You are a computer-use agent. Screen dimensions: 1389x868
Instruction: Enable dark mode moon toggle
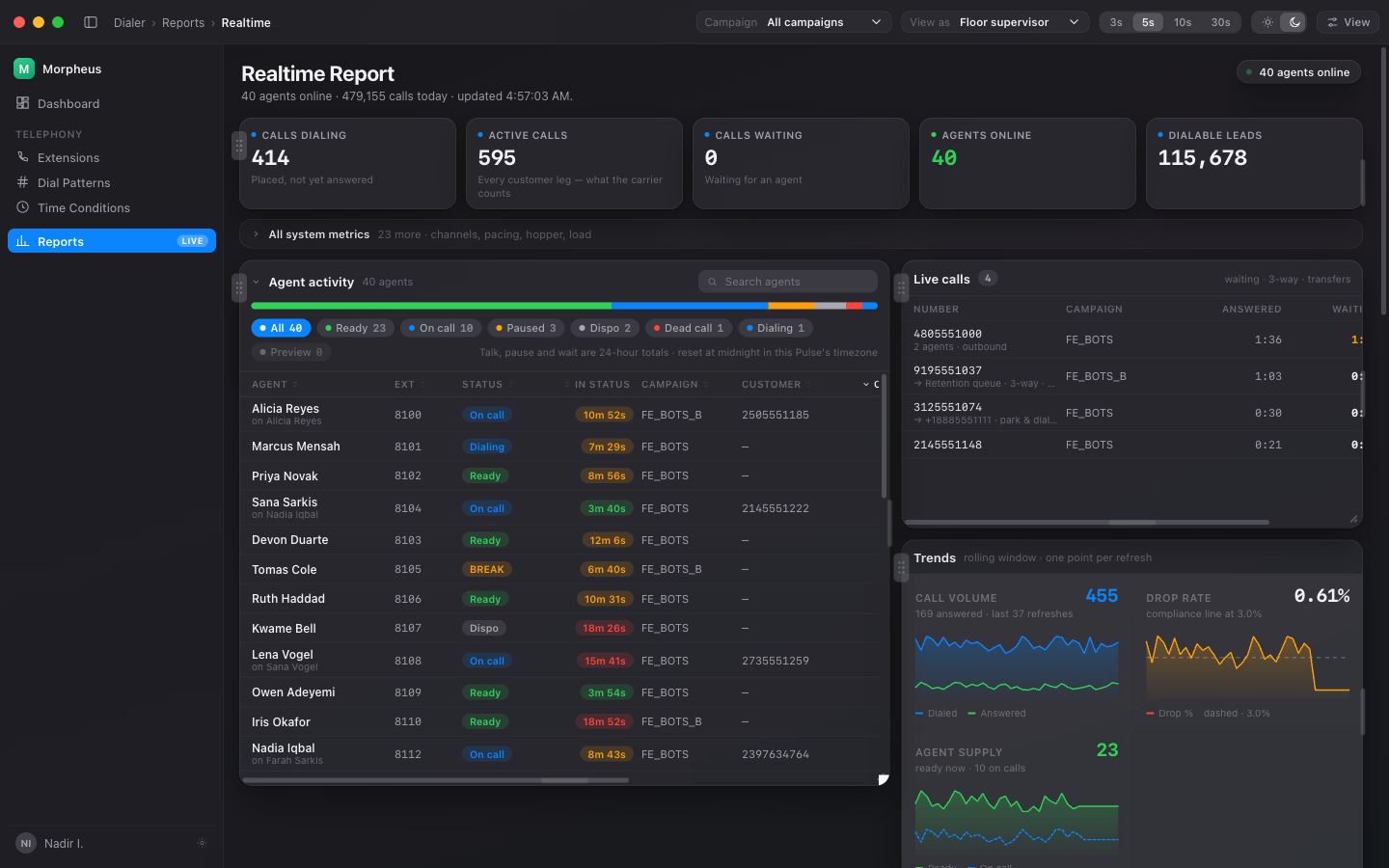click(x=1294, y=22)
